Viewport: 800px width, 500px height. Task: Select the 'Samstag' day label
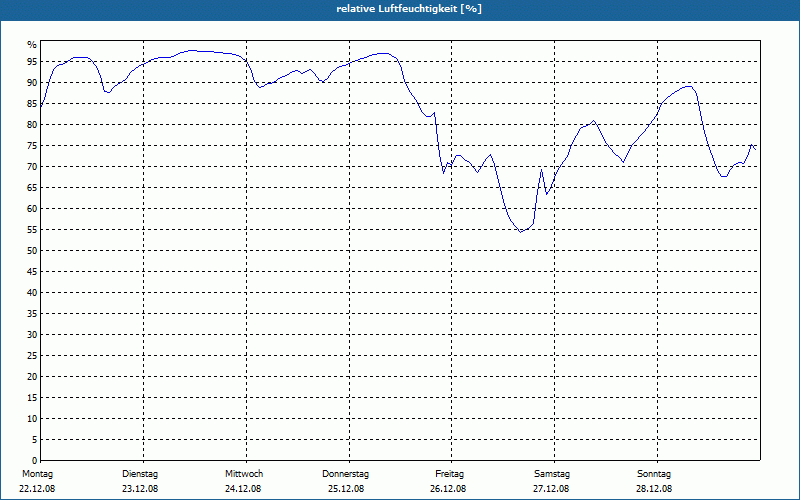click(x=552, y=474)
